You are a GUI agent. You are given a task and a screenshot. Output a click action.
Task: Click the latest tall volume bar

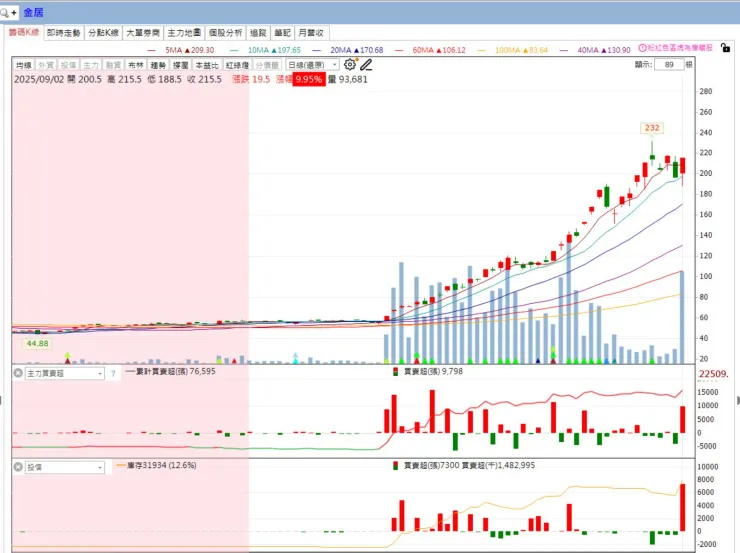point(682,317)
